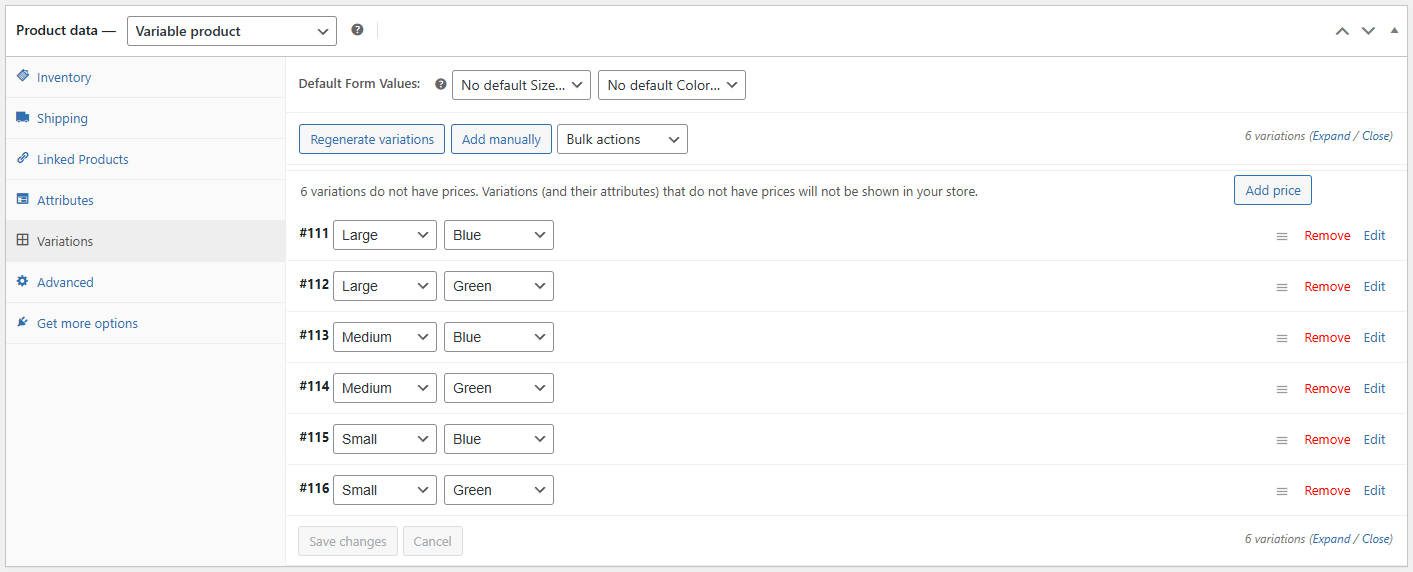Open color dropdown for variation #112
The width and height of the screenshot is (1413, 572).
[x=499, y=286]
